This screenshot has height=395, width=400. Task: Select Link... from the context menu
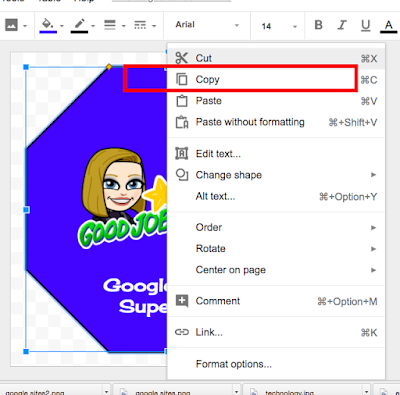point(276,332)
